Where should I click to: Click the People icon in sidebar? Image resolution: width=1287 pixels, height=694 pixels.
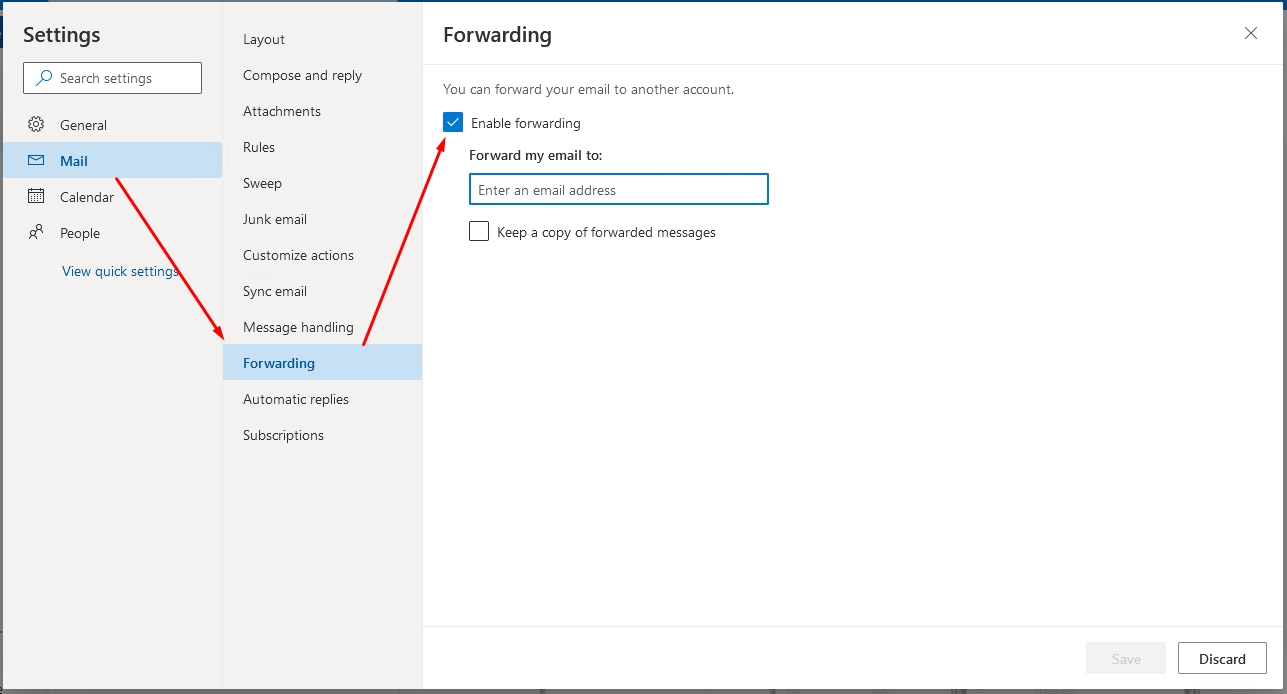tap(36, 233)
